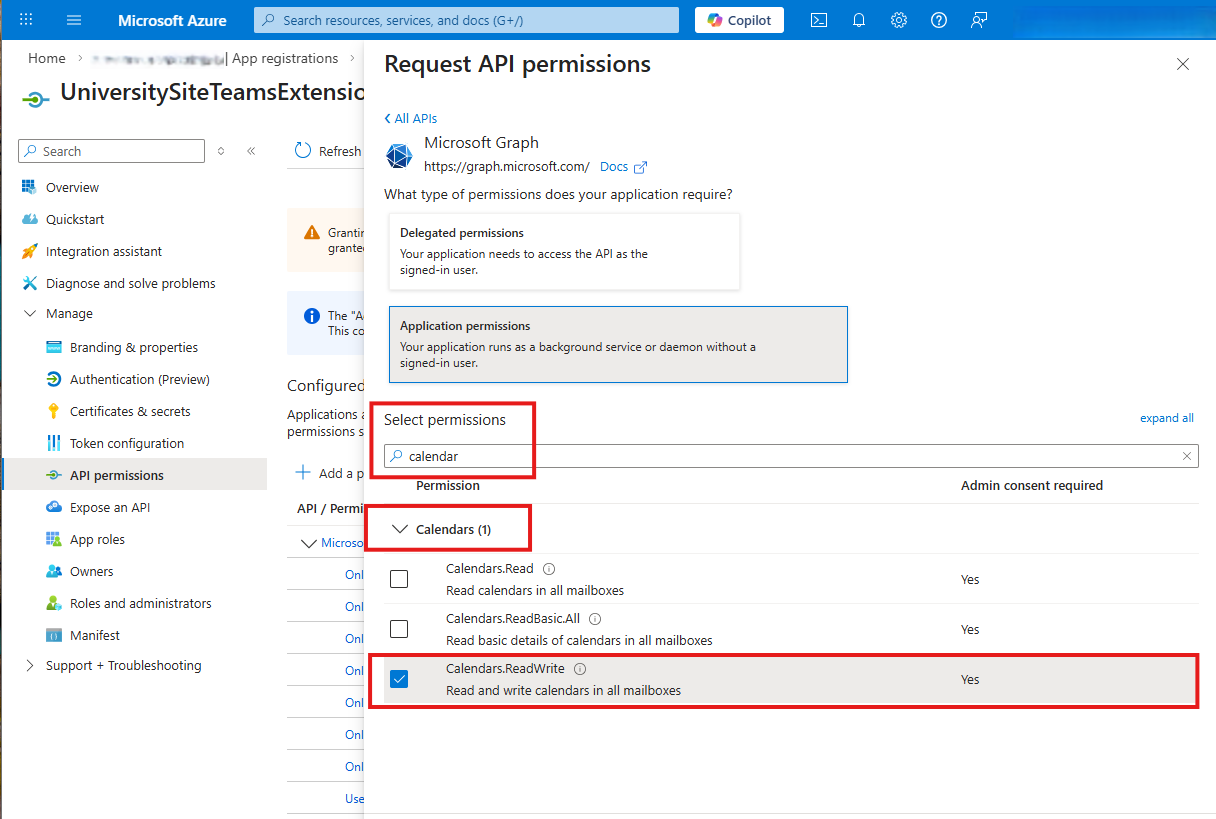This screenshot has width=1216, height=819.
Task: Click Add a permission
Action: point(332,473)
